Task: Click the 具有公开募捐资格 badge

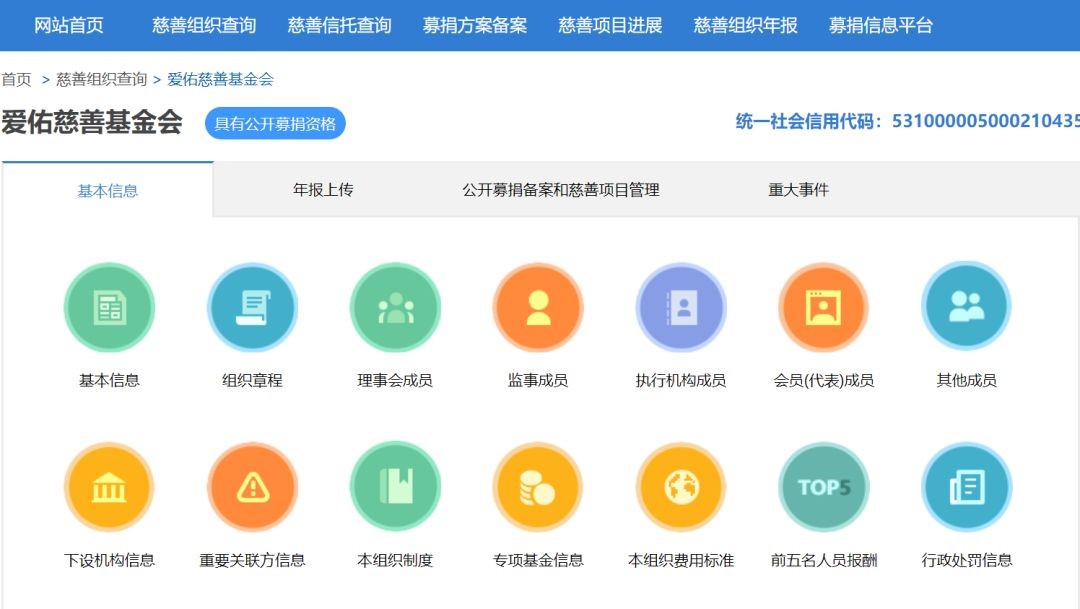Action: tap(275, 123)
